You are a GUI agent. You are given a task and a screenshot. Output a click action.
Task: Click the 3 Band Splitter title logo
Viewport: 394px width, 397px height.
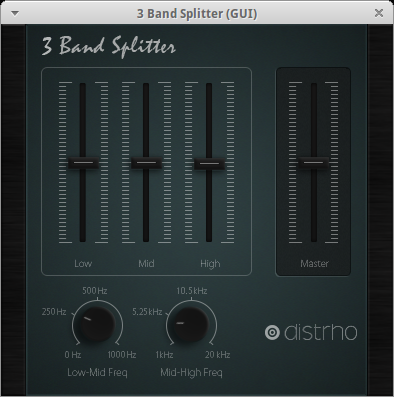[108, 46]
